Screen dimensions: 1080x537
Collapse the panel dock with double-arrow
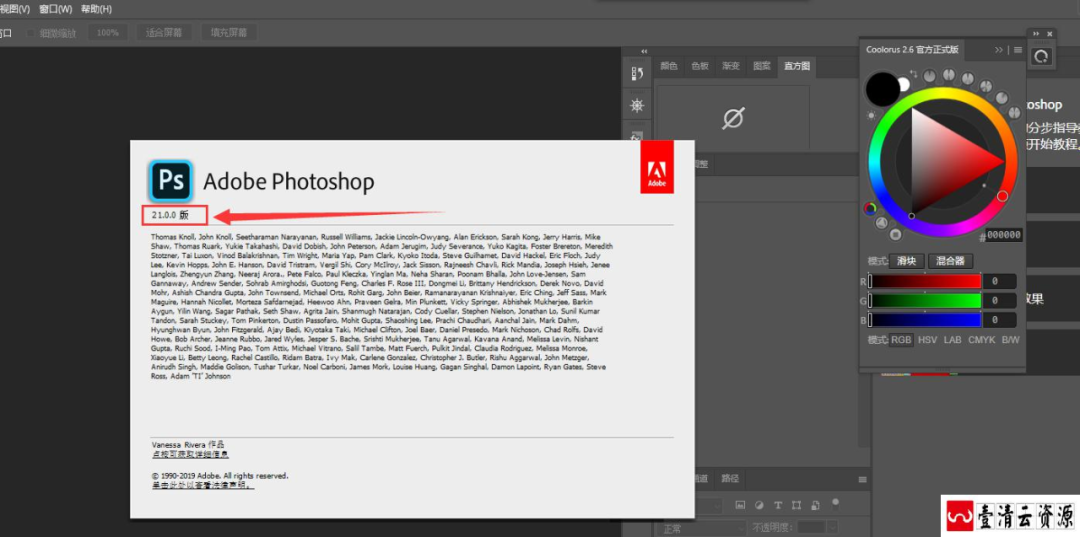(x=644, y=52)
